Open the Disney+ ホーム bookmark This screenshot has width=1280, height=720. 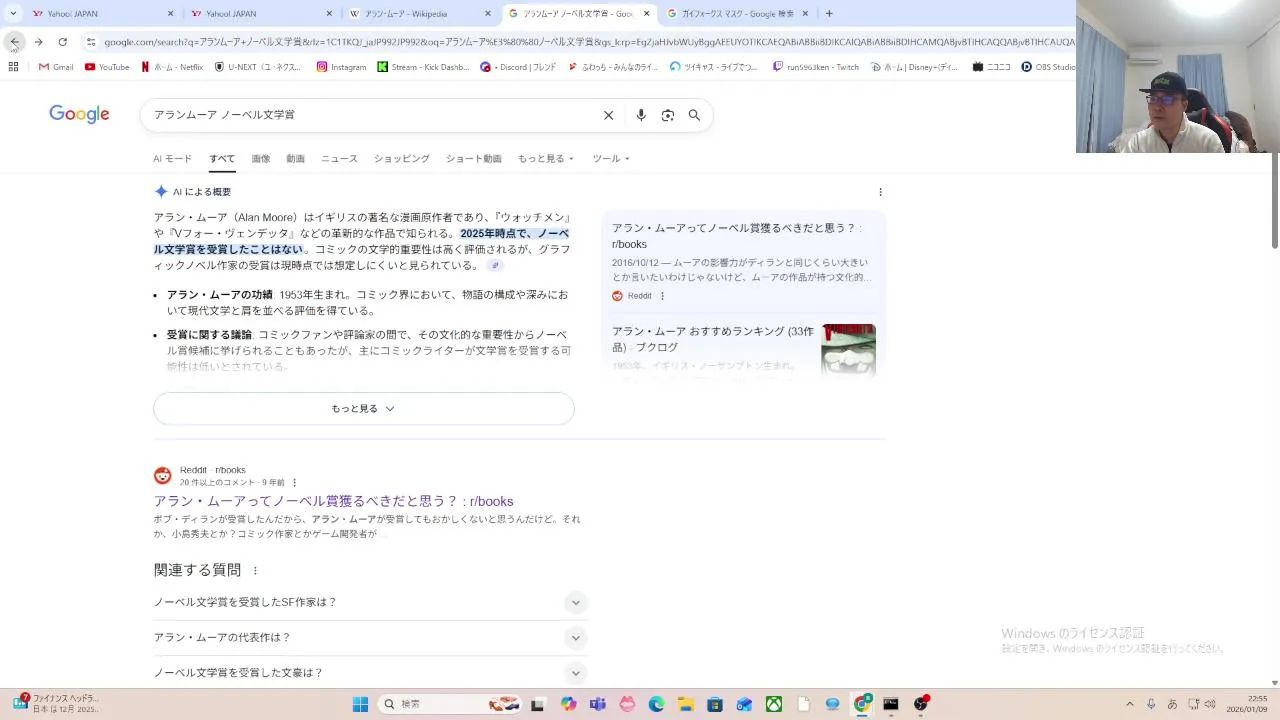pos(914,67)
